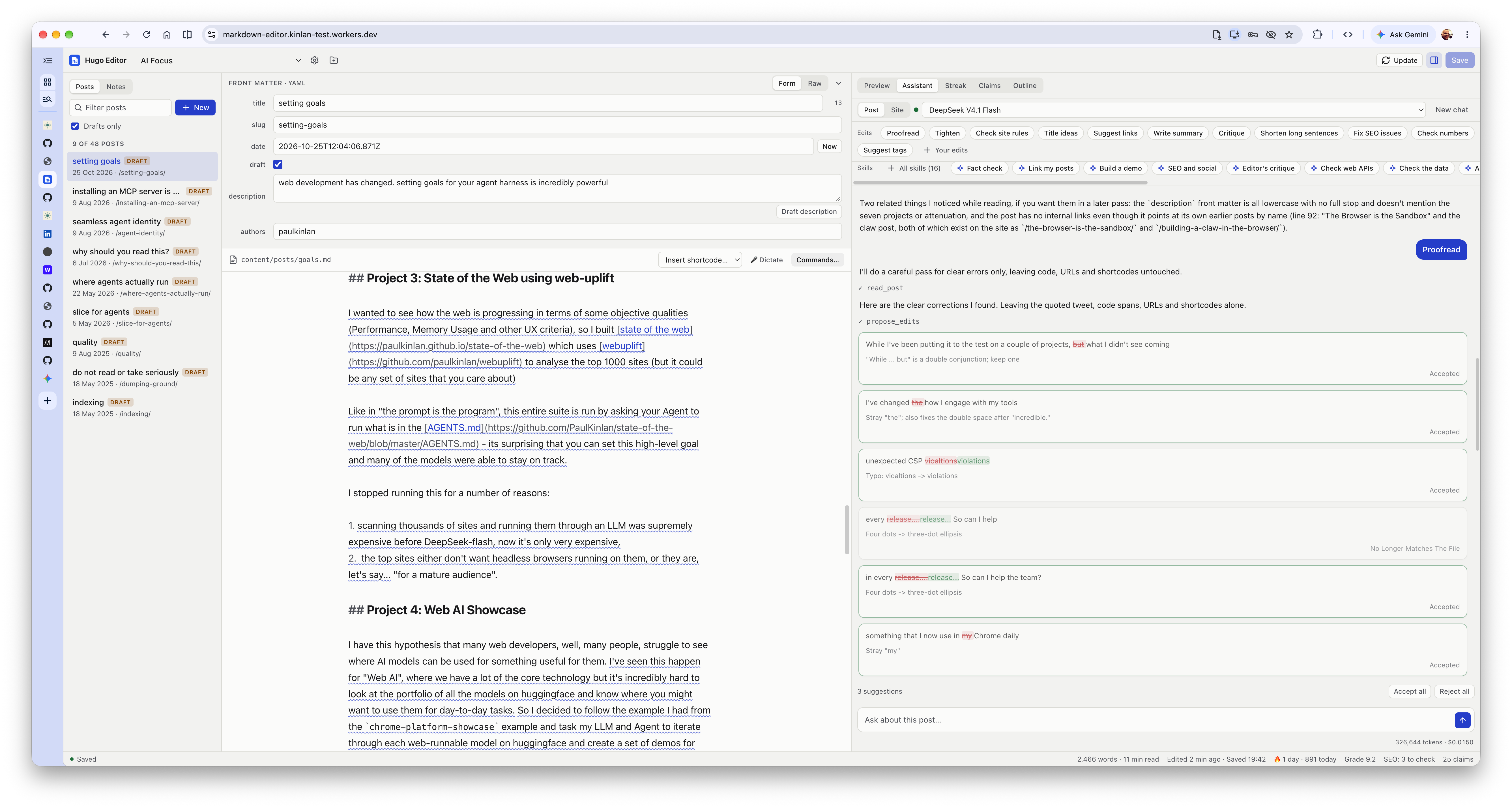Click the state of the web link in the editor

pos(654,330)
